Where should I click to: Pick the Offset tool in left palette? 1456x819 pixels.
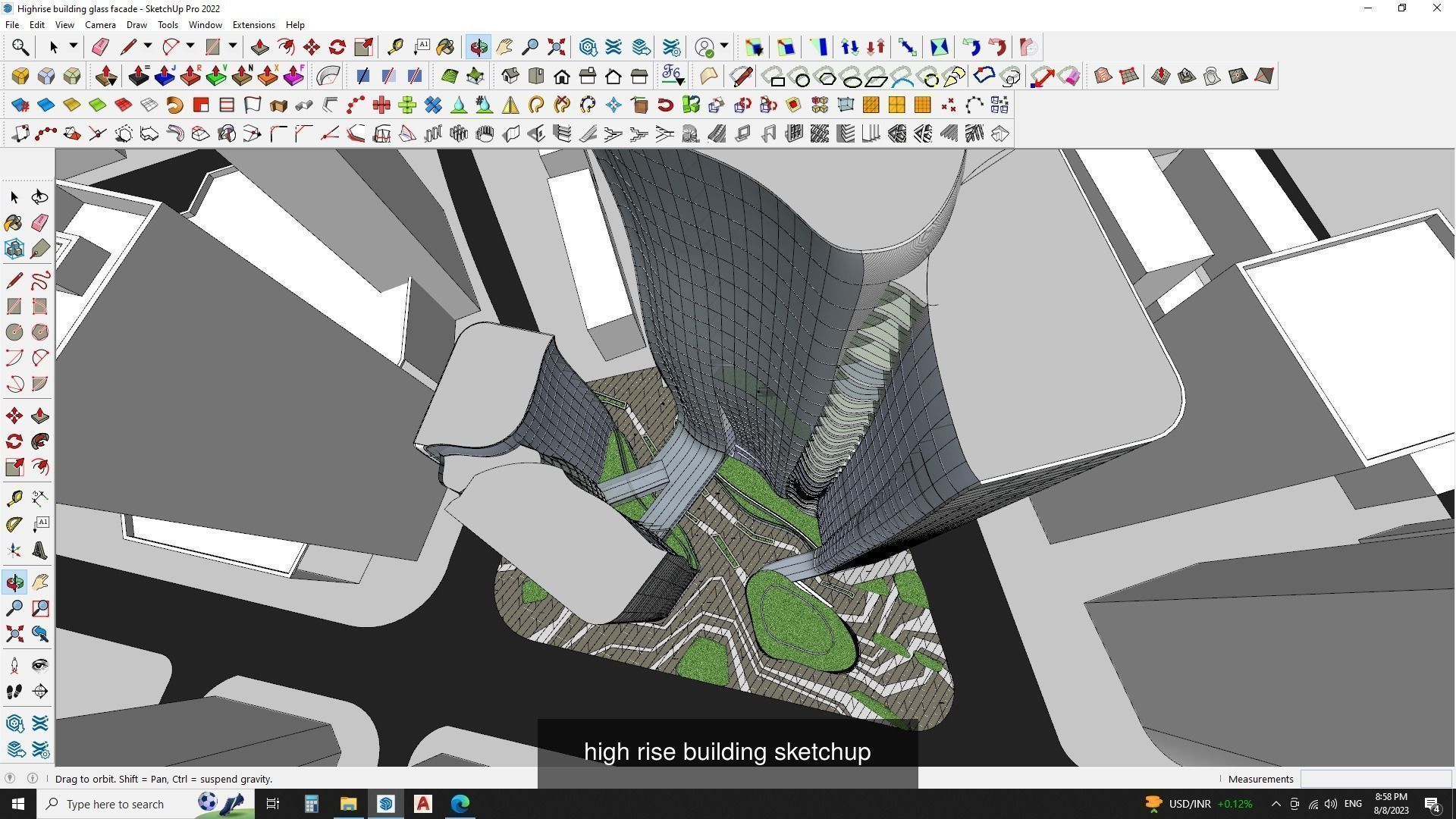coord(40,467)
